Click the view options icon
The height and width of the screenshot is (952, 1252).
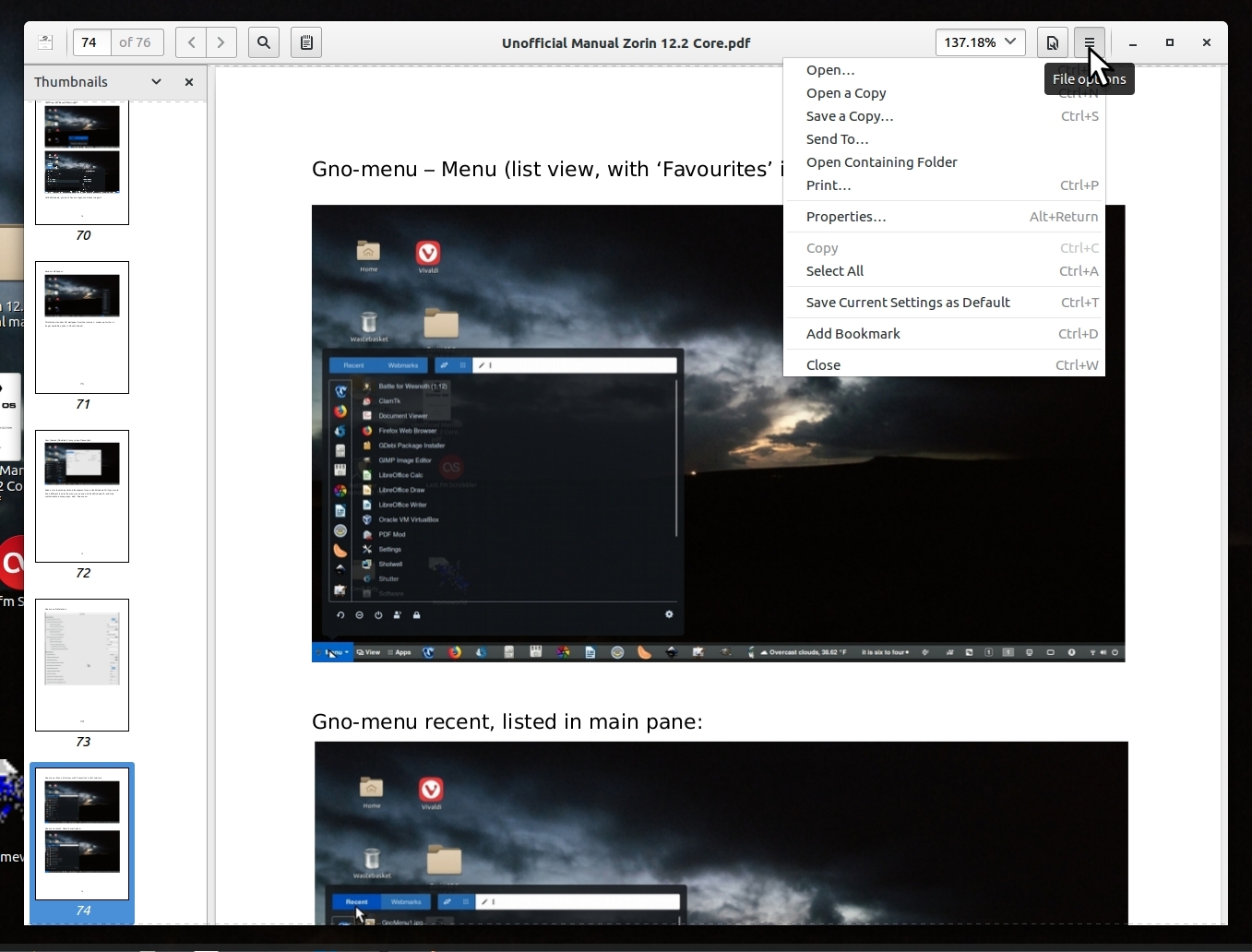click(1052, 42)
